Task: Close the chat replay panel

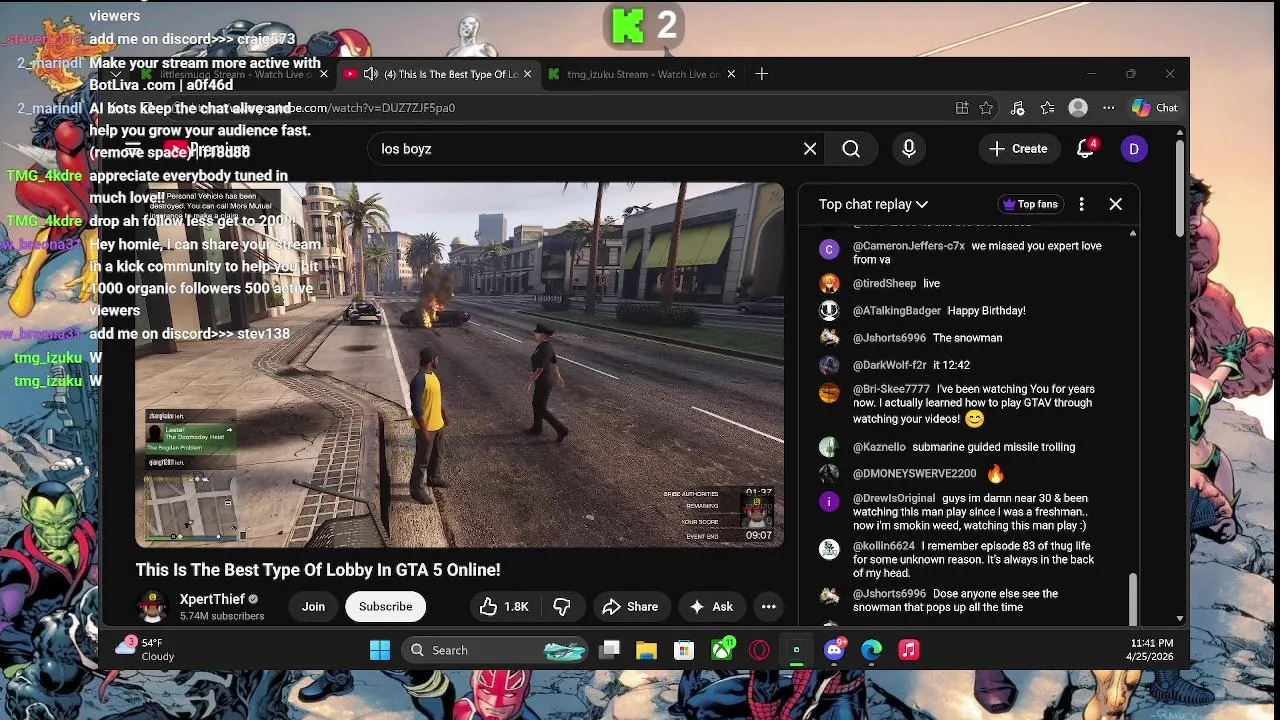Action: click(x=1116, y=204)
